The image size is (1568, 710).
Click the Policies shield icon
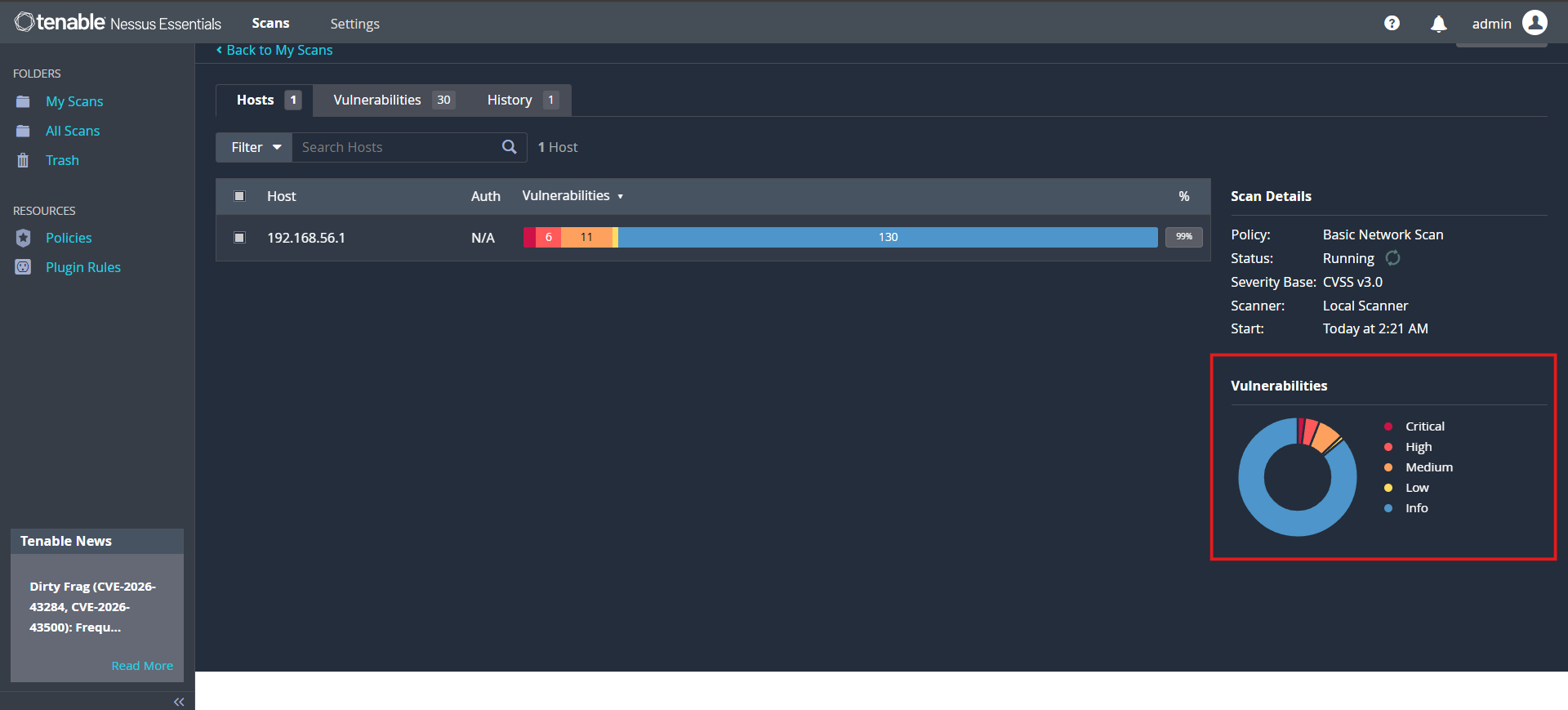click(x=23, y=238)
